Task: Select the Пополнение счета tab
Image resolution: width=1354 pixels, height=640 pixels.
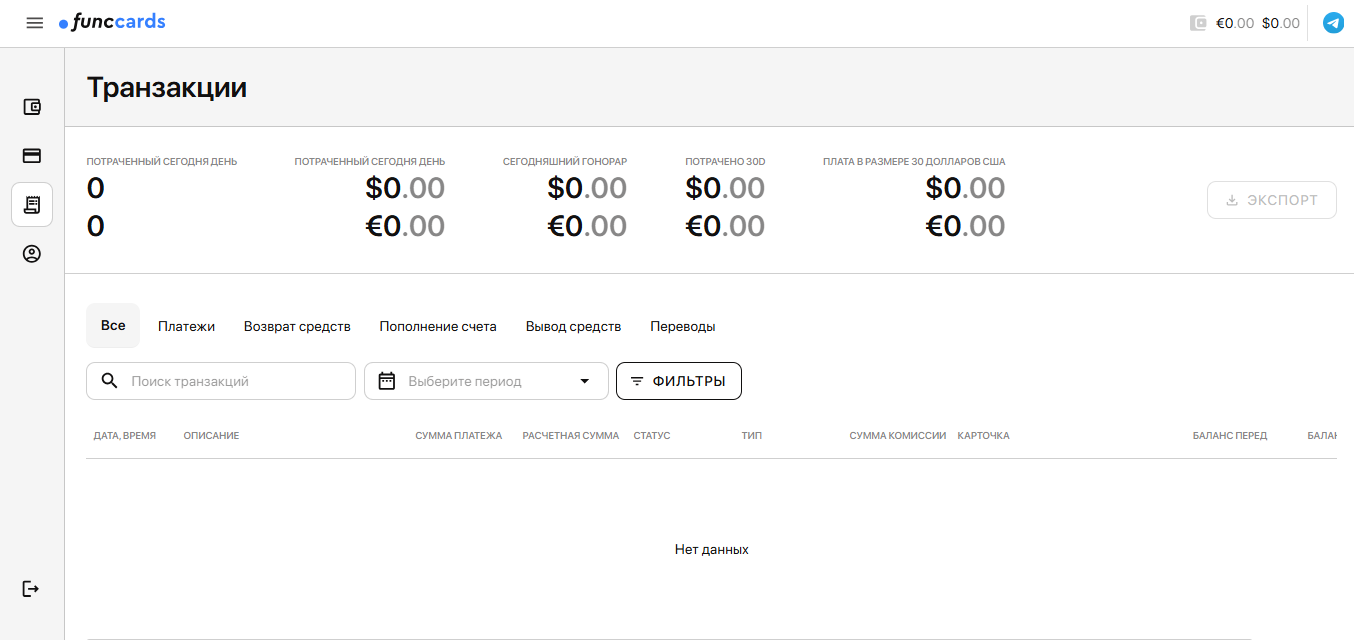Action: point(437,326)
